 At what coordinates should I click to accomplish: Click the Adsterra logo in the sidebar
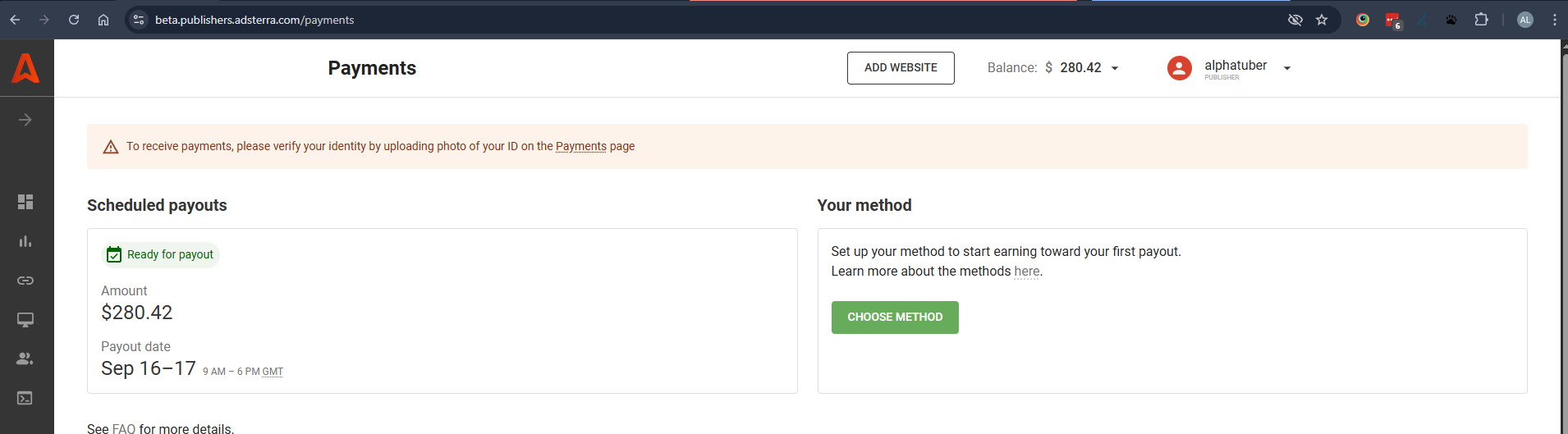click(25, 68)
